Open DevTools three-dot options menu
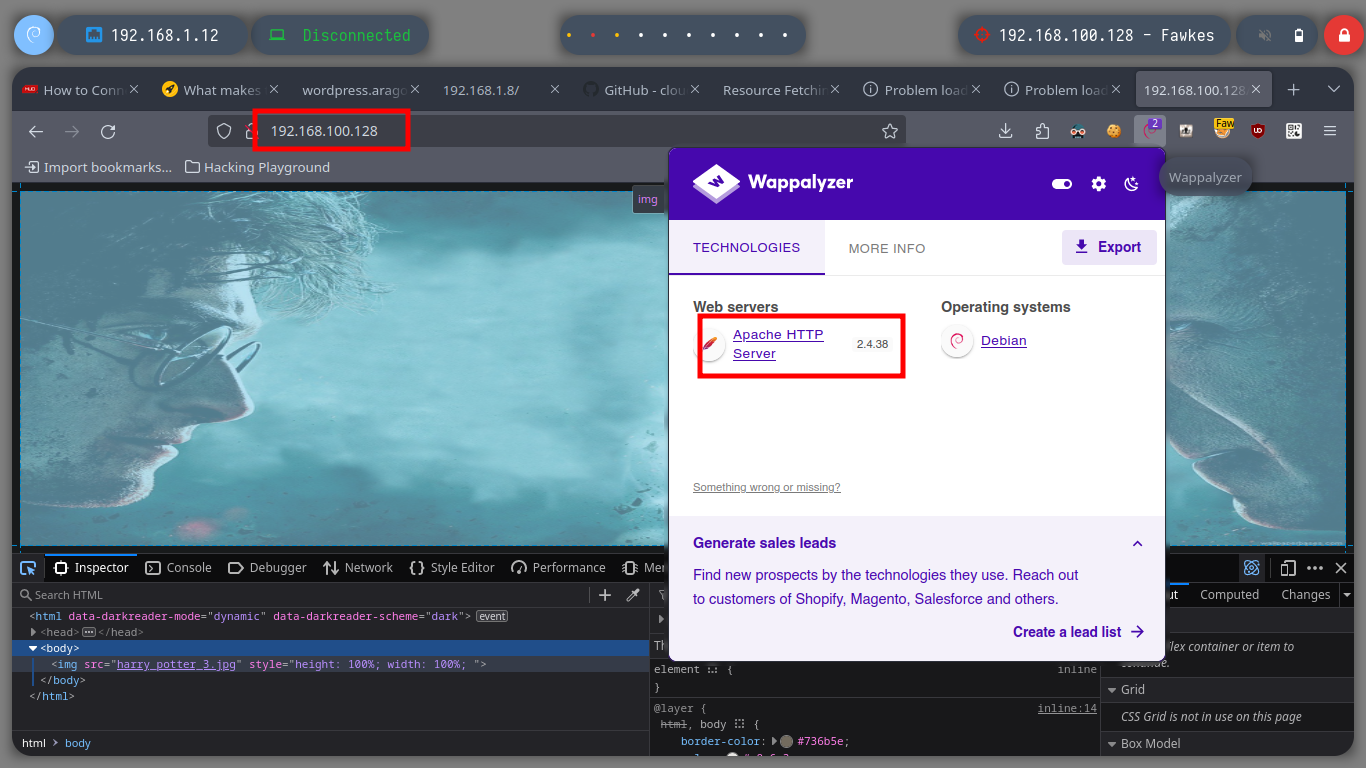 [x=1315, y=568]
